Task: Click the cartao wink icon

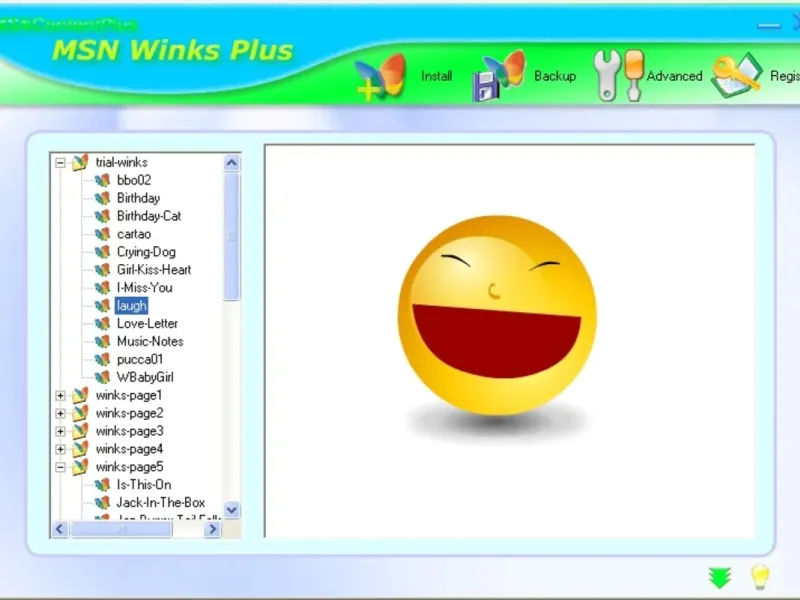Action: click(103, 234)
